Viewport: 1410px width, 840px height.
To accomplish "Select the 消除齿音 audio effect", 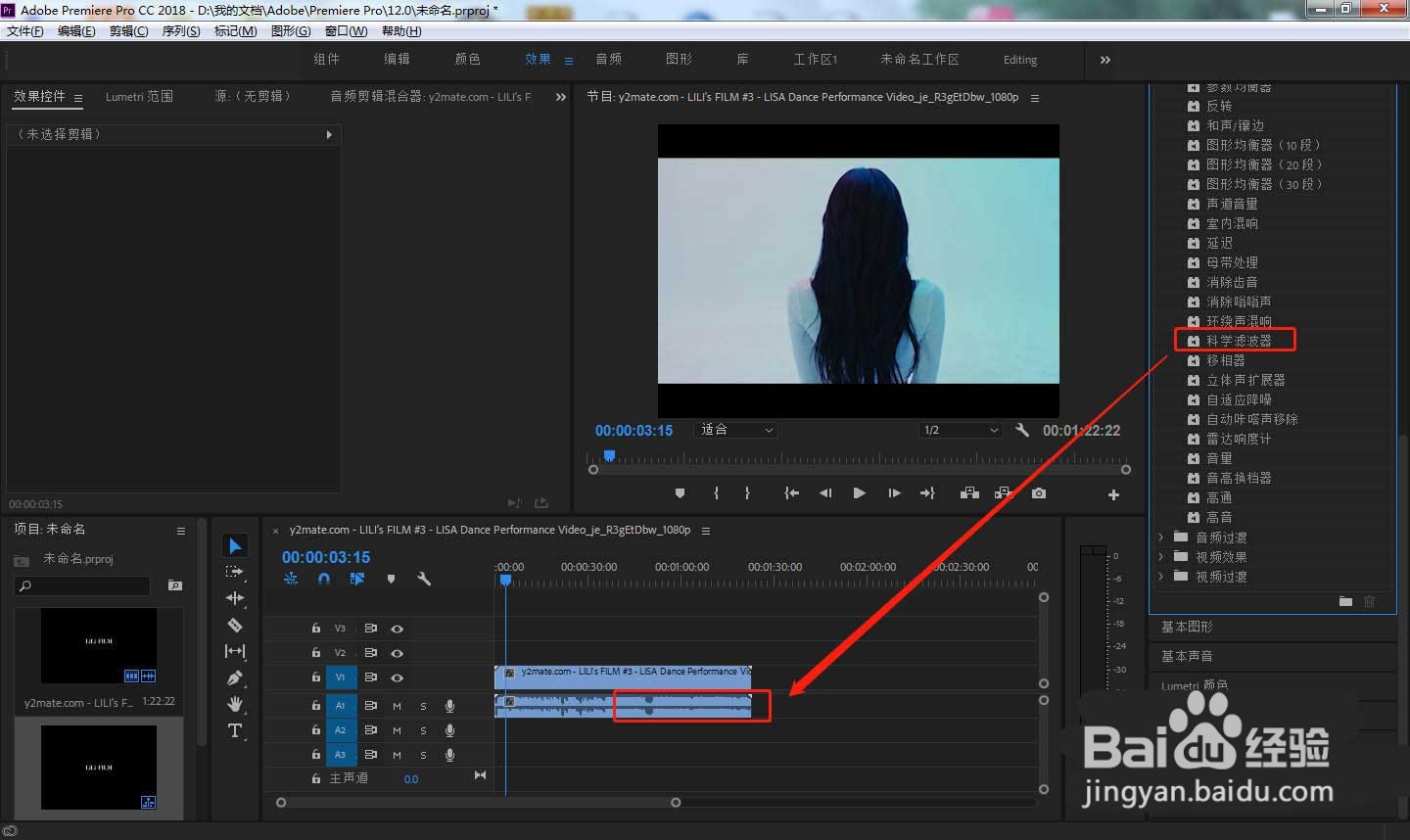I will pyautogui.click(x=1232, y=282).
